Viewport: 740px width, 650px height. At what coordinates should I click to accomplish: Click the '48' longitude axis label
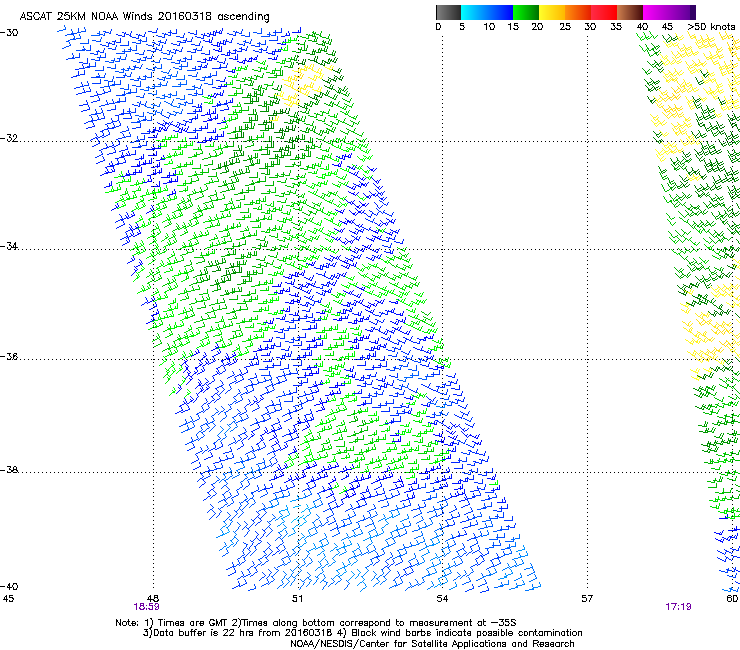point(153,599)
